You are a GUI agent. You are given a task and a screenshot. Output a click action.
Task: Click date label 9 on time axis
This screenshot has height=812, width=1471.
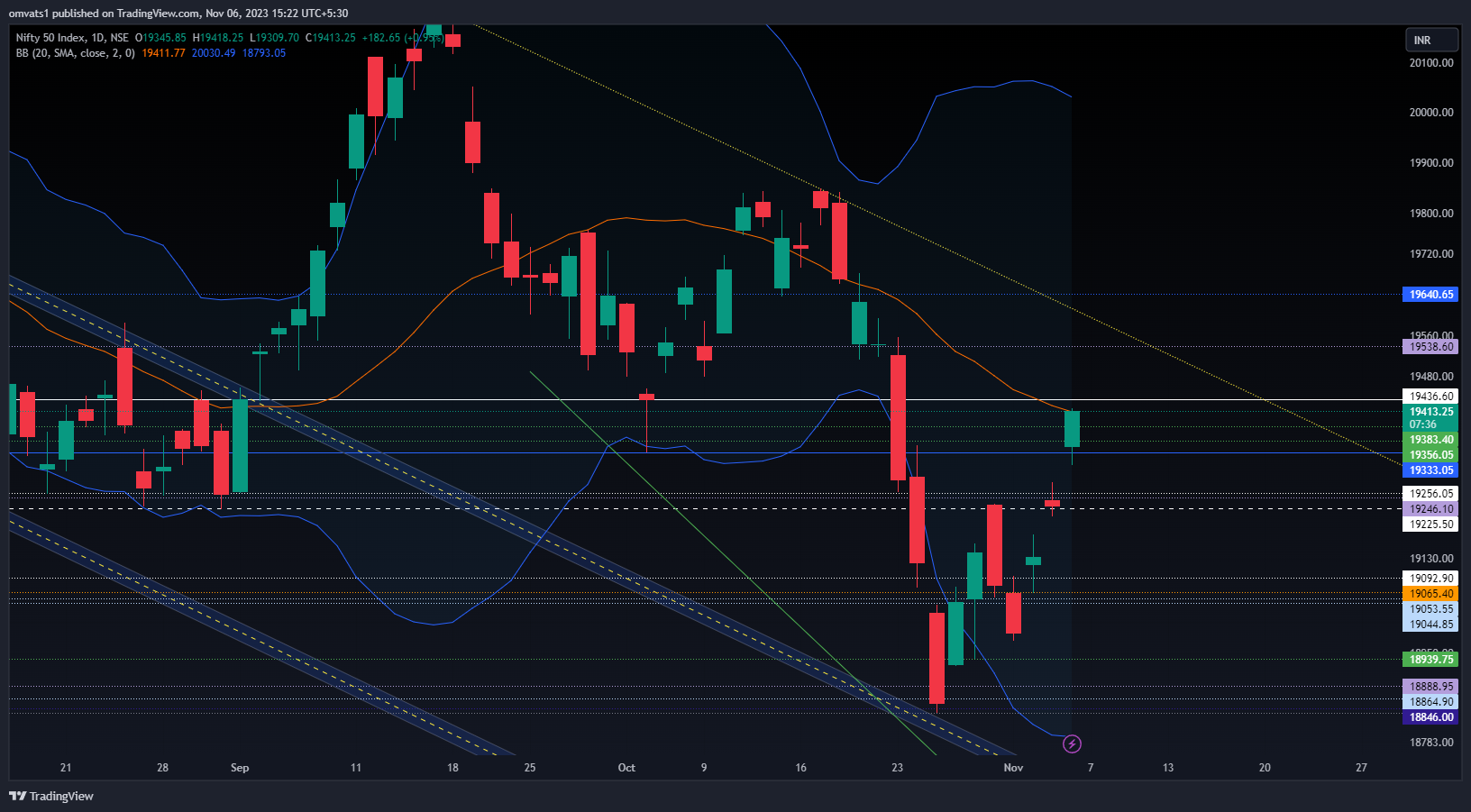click(704, 768)
